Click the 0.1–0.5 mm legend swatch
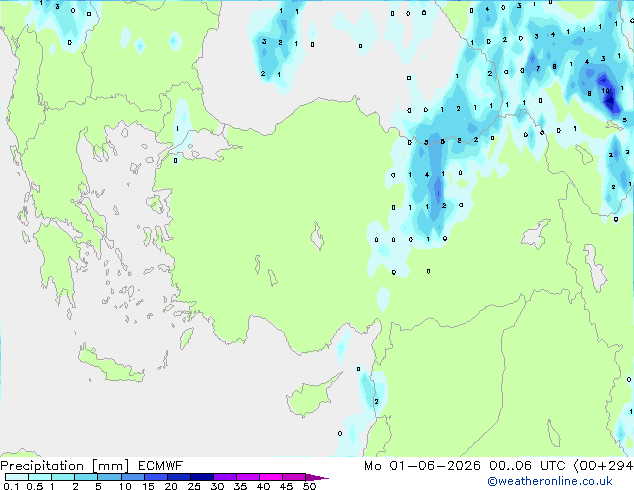This screenshot has height=490, width=634. tap(17, 477)
